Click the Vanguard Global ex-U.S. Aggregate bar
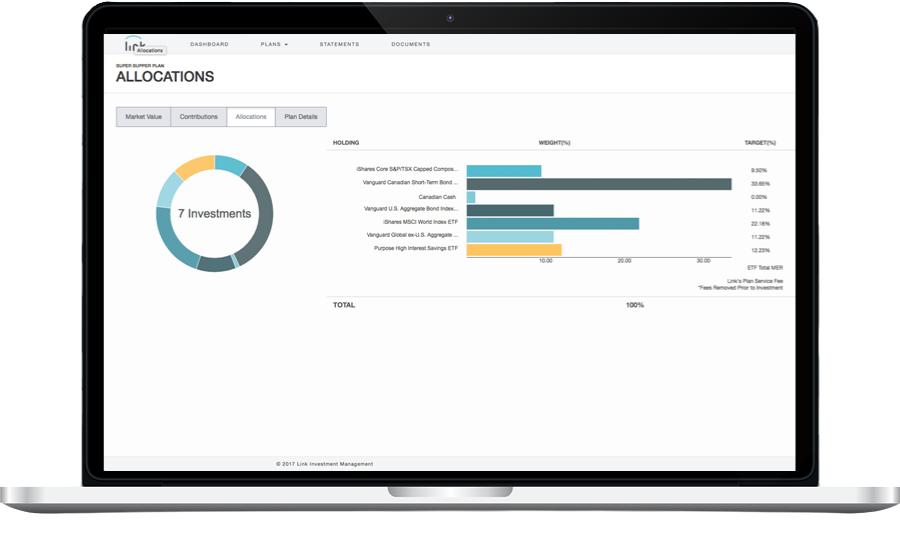 click(x=510, y=236)
